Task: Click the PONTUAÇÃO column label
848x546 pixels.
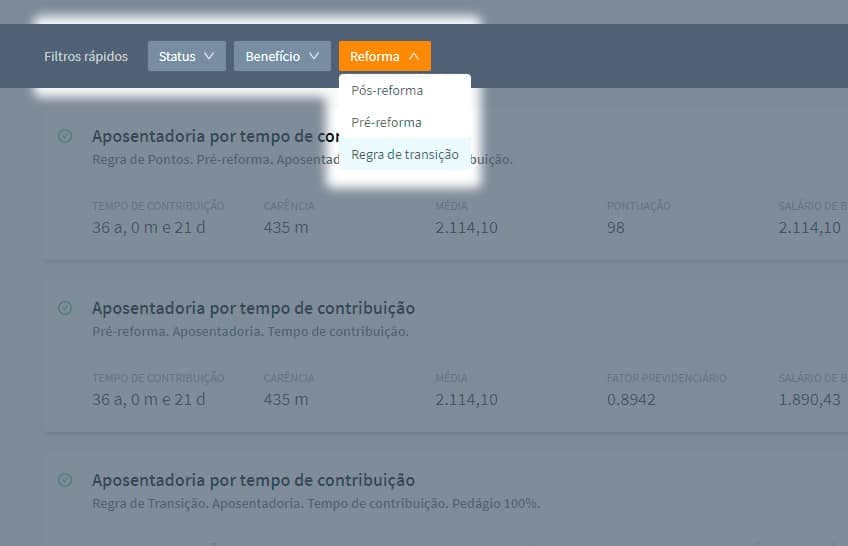Action: tap(639, 206)
